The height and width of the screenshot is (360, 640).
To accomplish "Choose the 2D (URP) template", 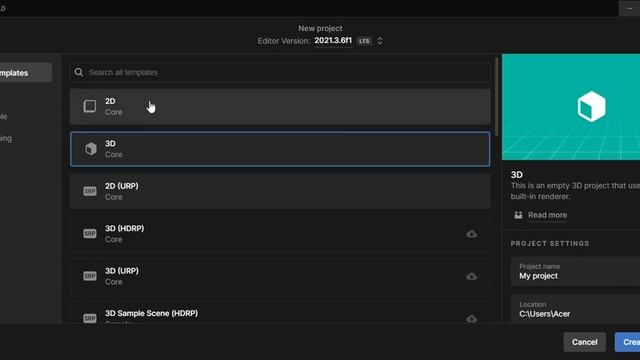I will (x=280, y=191).
